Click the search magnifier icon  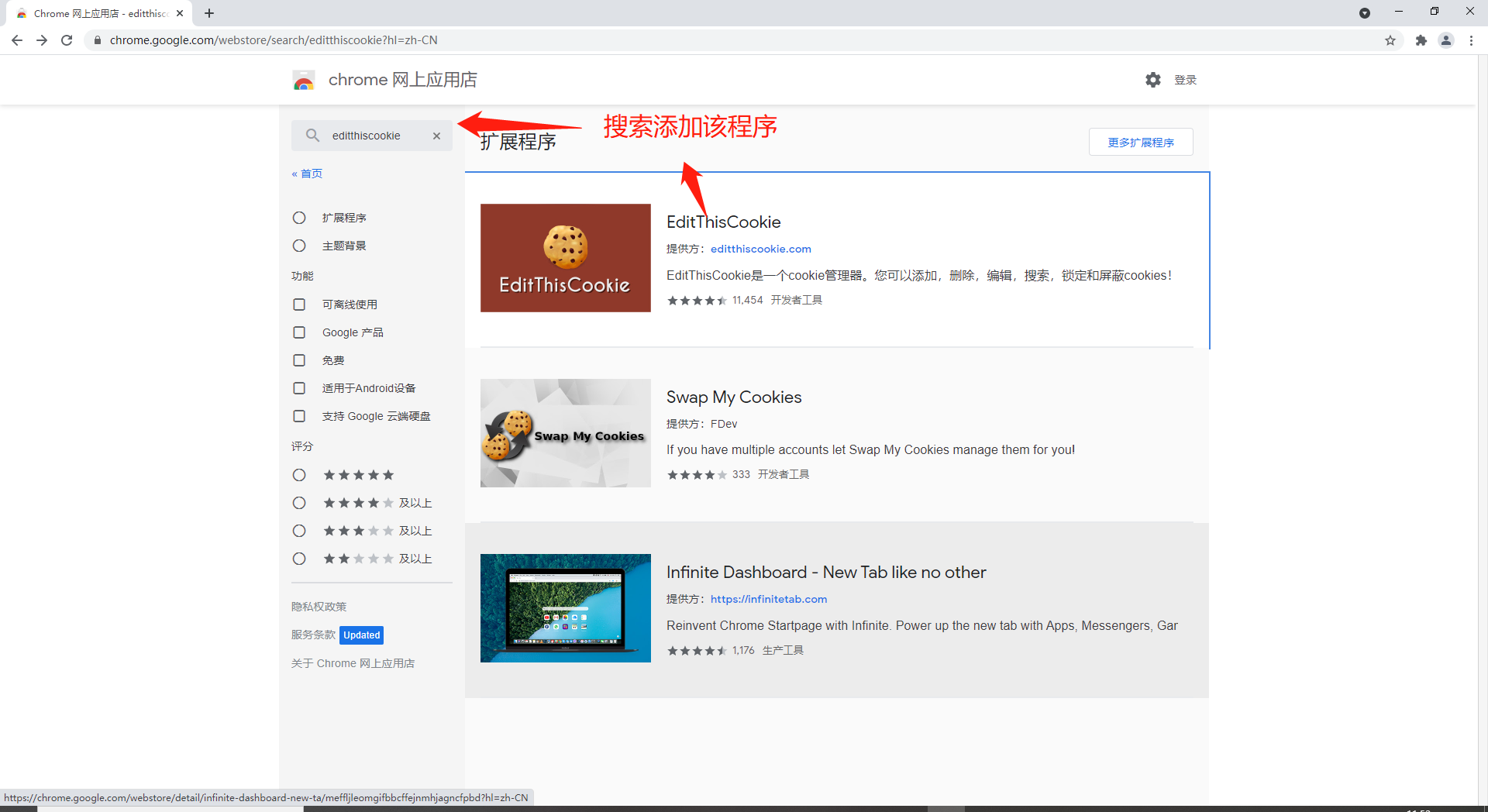(x=312, y=136)
